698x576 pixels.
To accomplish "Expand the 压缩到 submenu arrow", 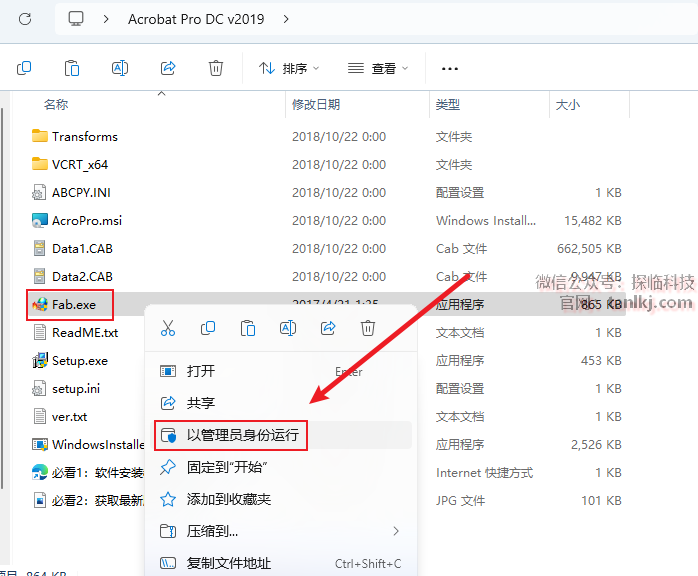I will (396, 531).
